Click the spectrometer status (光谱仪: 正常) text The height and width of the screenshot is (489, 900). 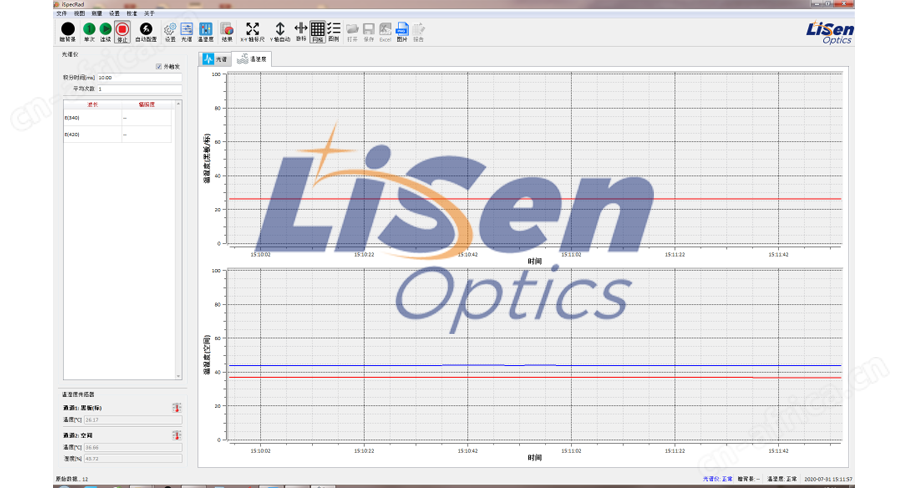(717, 479)
